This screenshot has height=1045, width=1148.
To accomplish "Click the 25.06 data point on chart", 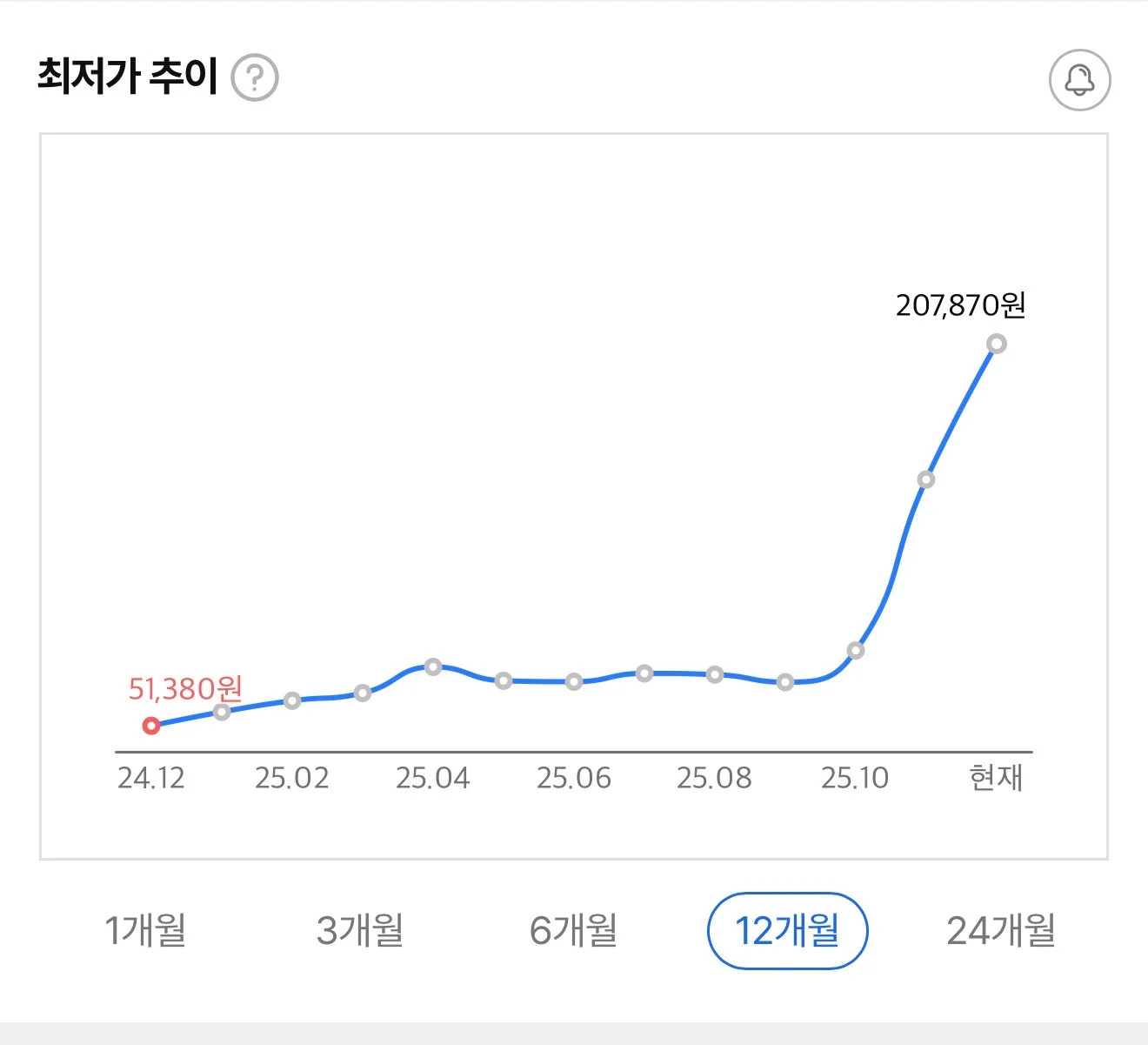I will (x=574, y=681).
